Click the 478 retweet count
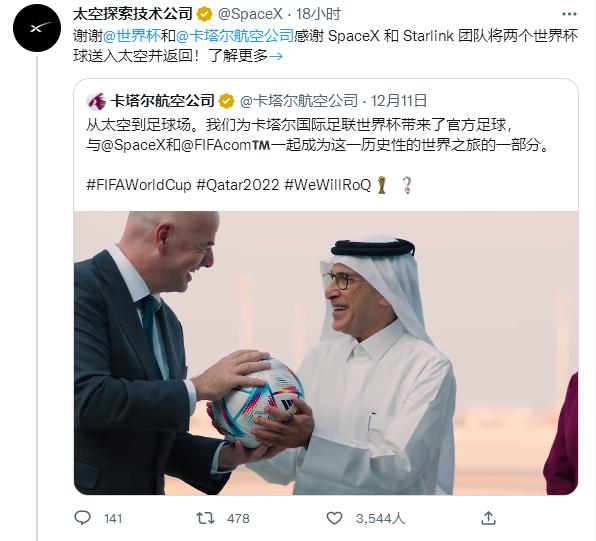596x541 pixels. tap(238, 519)
